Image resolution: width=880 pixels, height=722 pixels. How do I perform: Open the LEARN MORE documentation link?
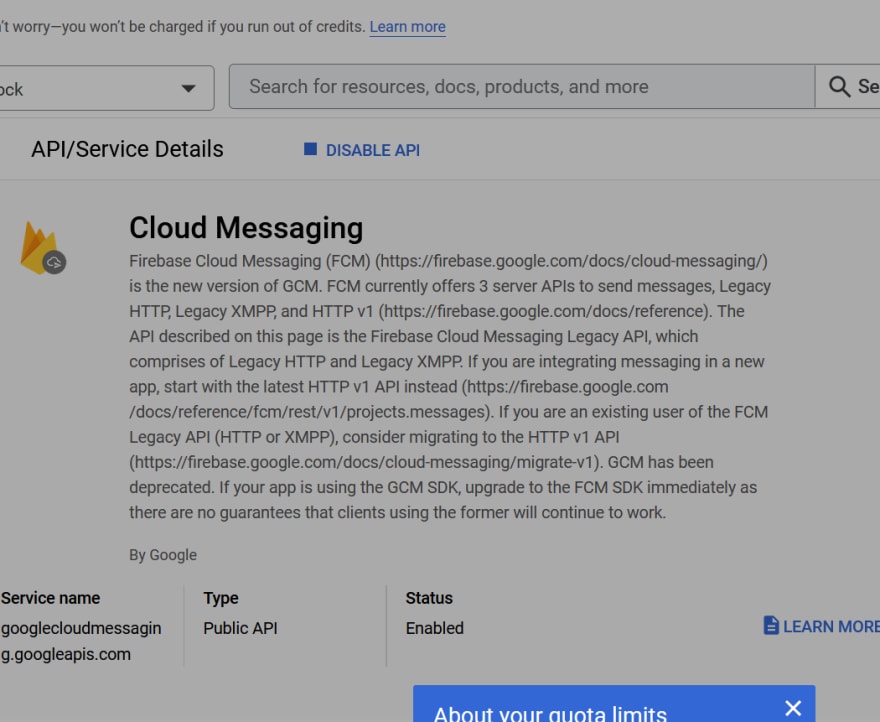click(822, 626)
